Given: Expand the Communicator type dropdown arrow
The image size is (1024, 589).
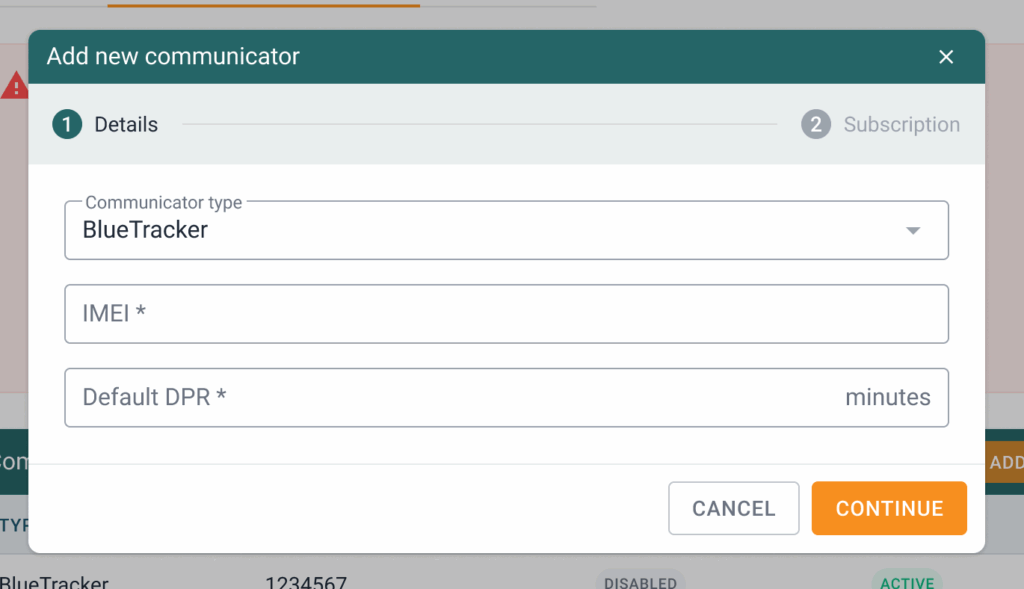Looking at the screenshot, I should coord(912,231).
